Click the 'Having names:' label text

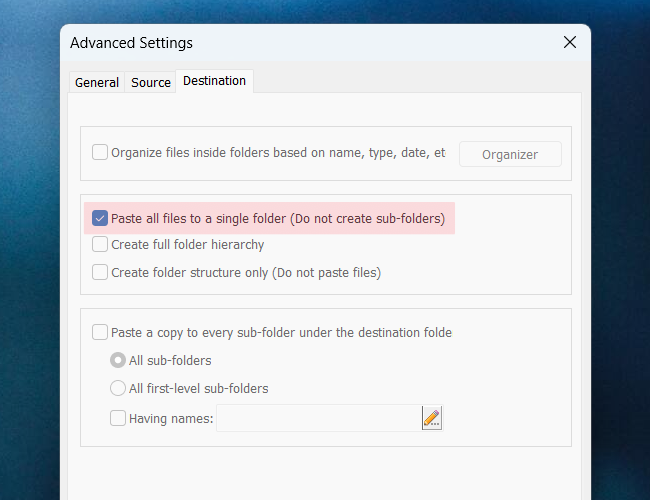(x=171, y=419)
